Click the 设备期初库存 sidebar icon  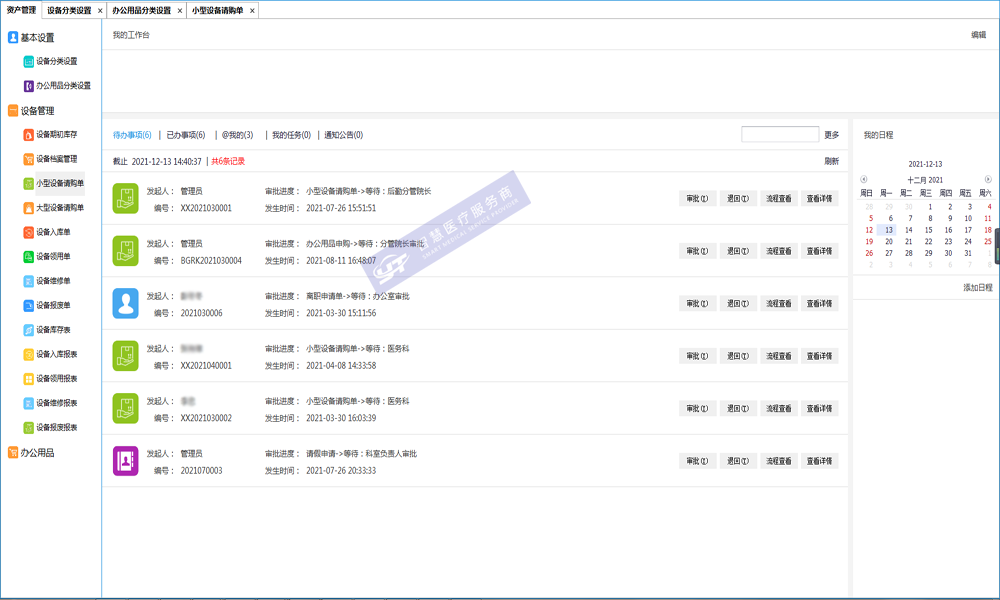(x=28, y=134)
